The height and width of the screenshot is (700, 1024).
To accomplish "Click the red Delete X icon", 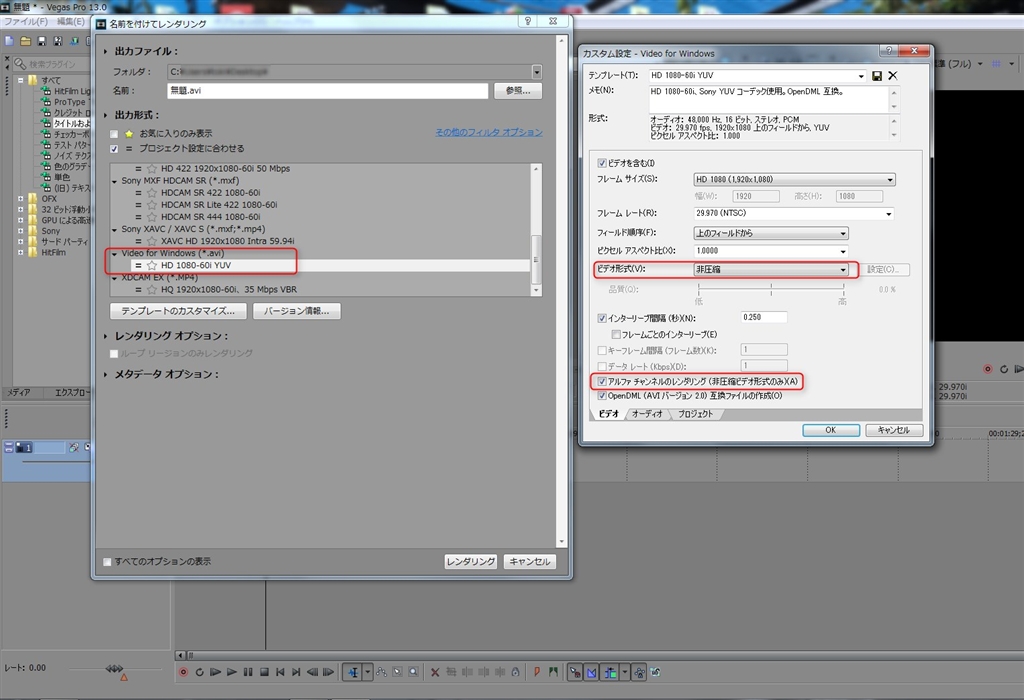I will [435, 672].
